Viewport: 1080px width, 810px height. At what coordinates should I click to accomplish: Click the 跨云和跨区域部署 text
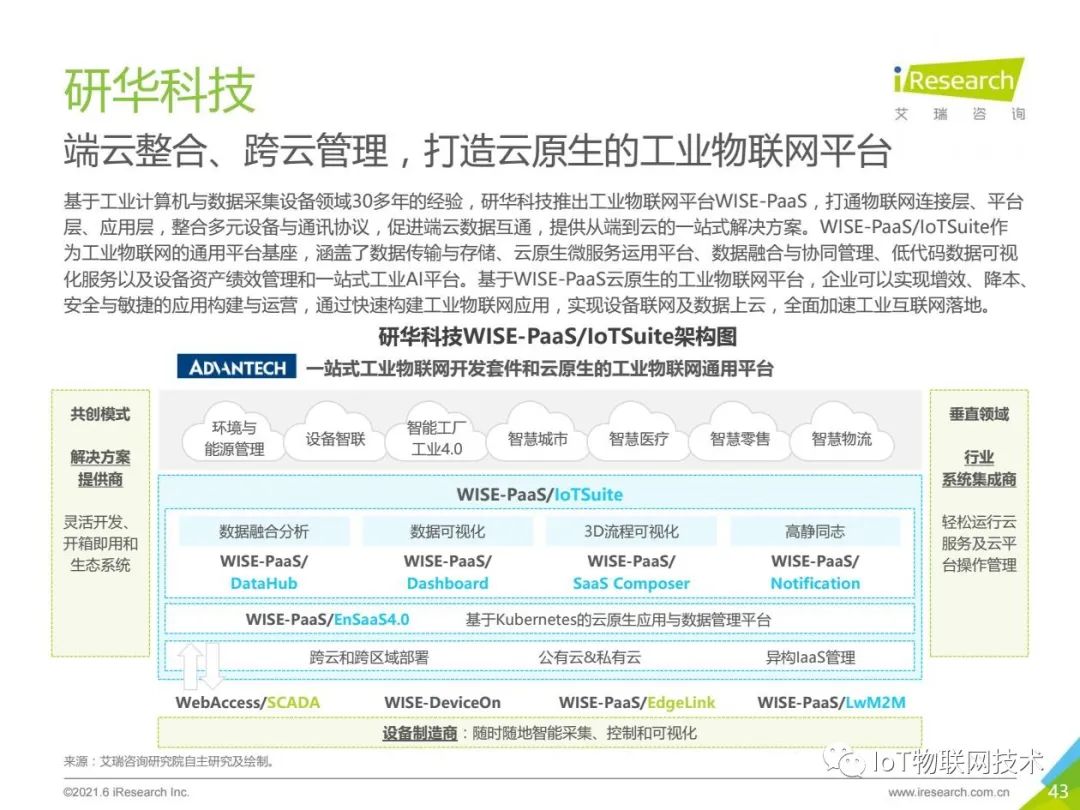click(368, 657)
